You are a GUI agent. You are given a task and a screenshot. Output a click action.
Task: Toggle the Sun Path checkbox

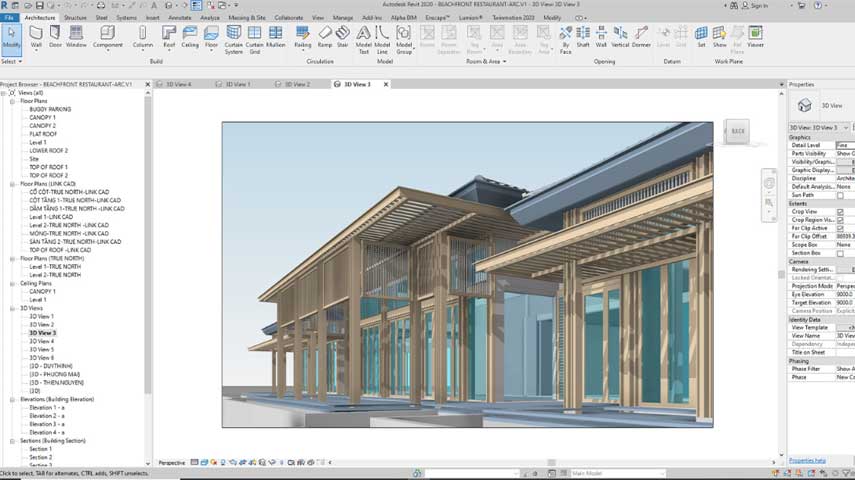coord(840,195)
